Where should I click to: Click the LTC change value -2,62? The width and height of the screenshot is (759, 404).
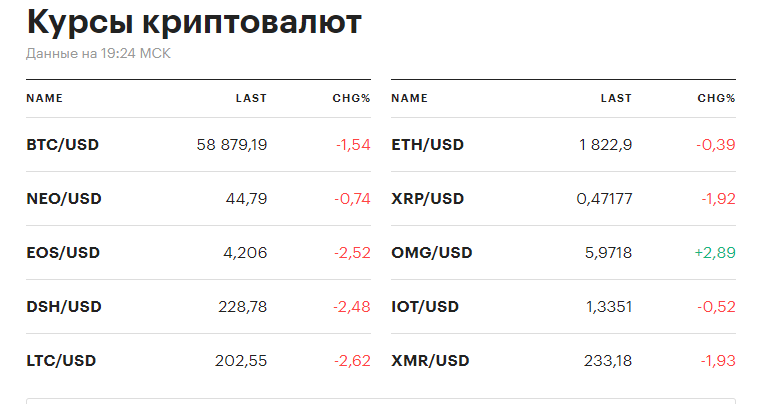pyautogui.click(x=353, y=361)
